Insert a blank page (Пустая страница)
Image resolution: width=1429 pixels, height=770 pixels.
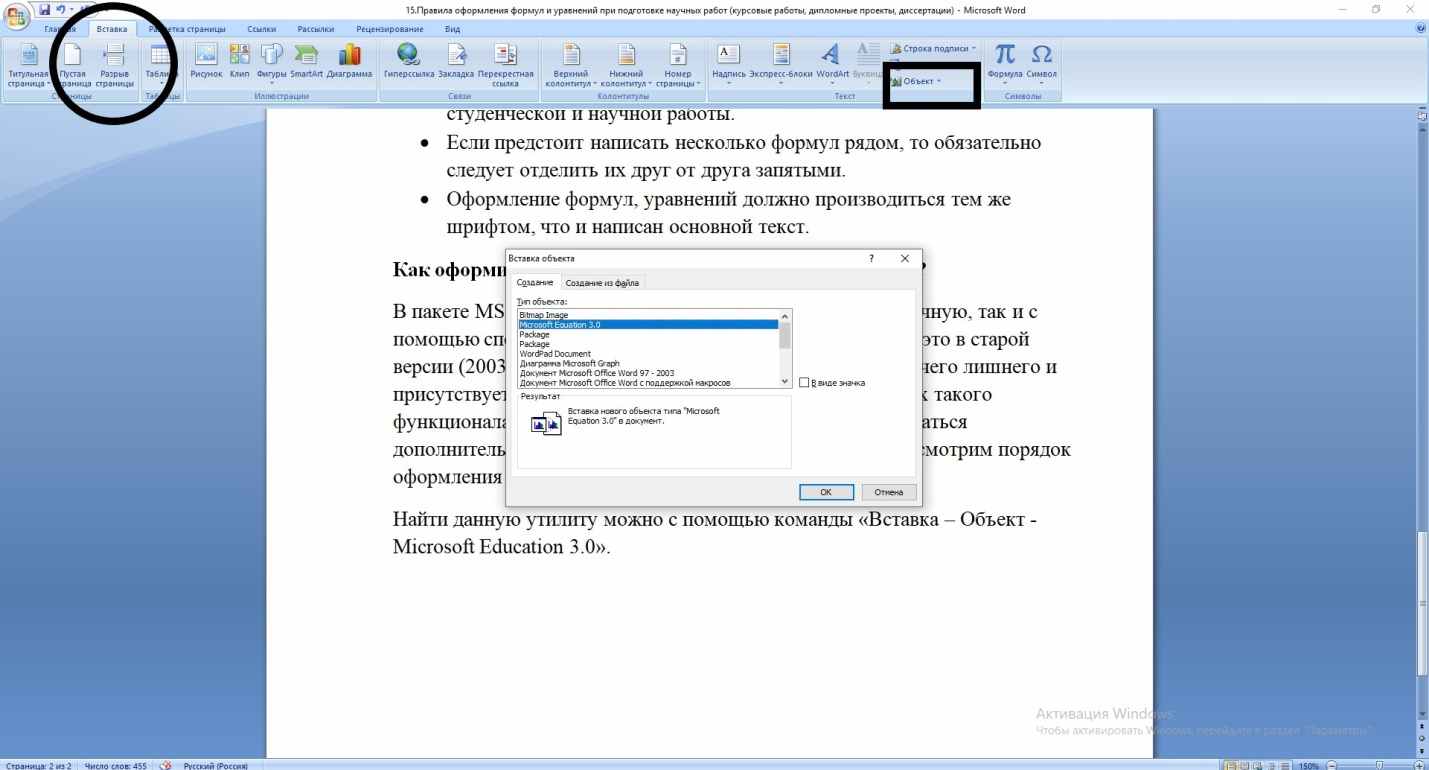[x=74, y=68]
